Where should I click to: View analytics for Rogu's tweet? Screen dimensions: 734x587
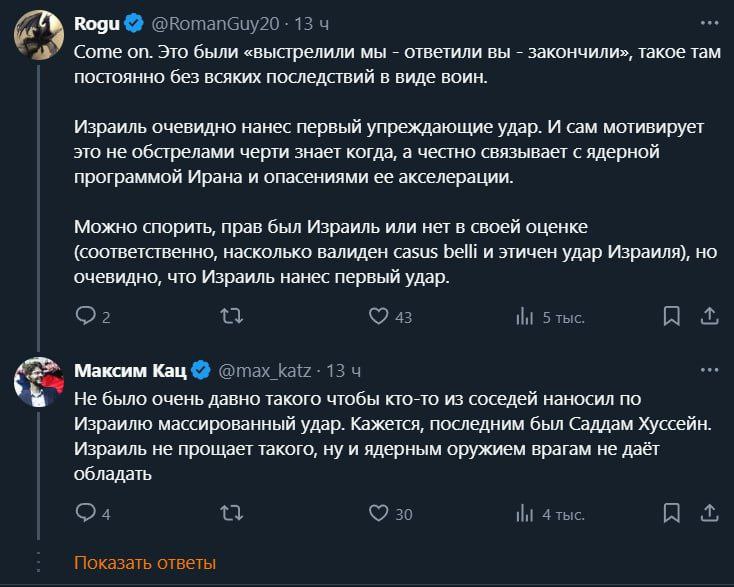coord(524,317)
